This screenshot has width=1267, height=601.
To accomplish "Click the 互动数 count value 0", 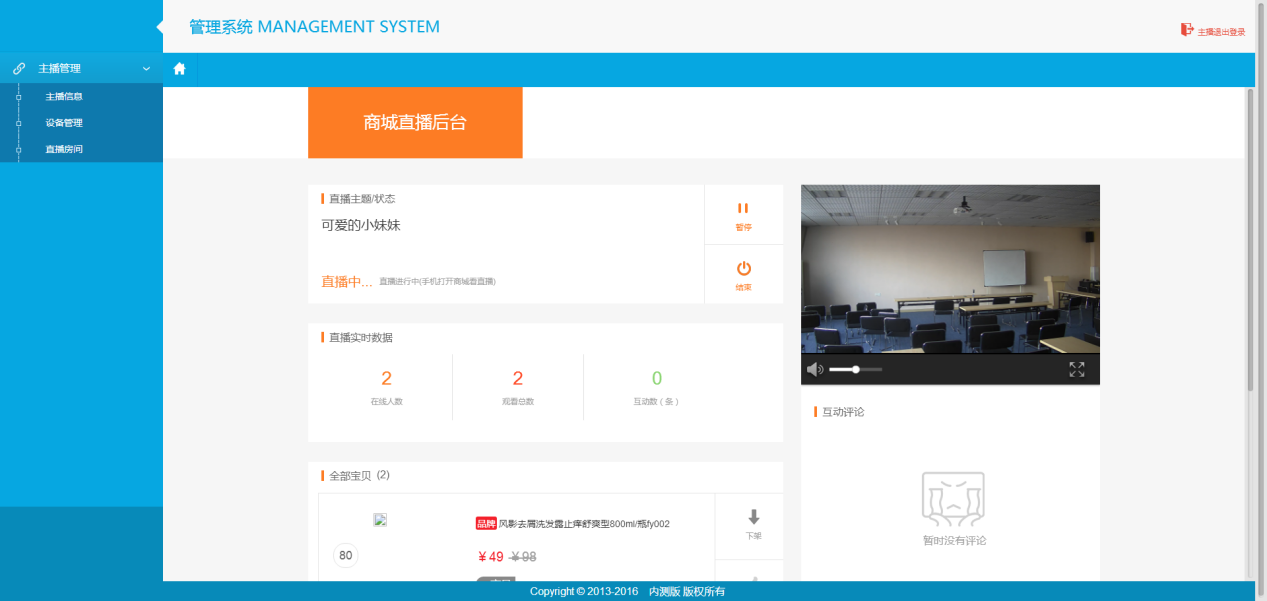I will (x=657, y=378).
